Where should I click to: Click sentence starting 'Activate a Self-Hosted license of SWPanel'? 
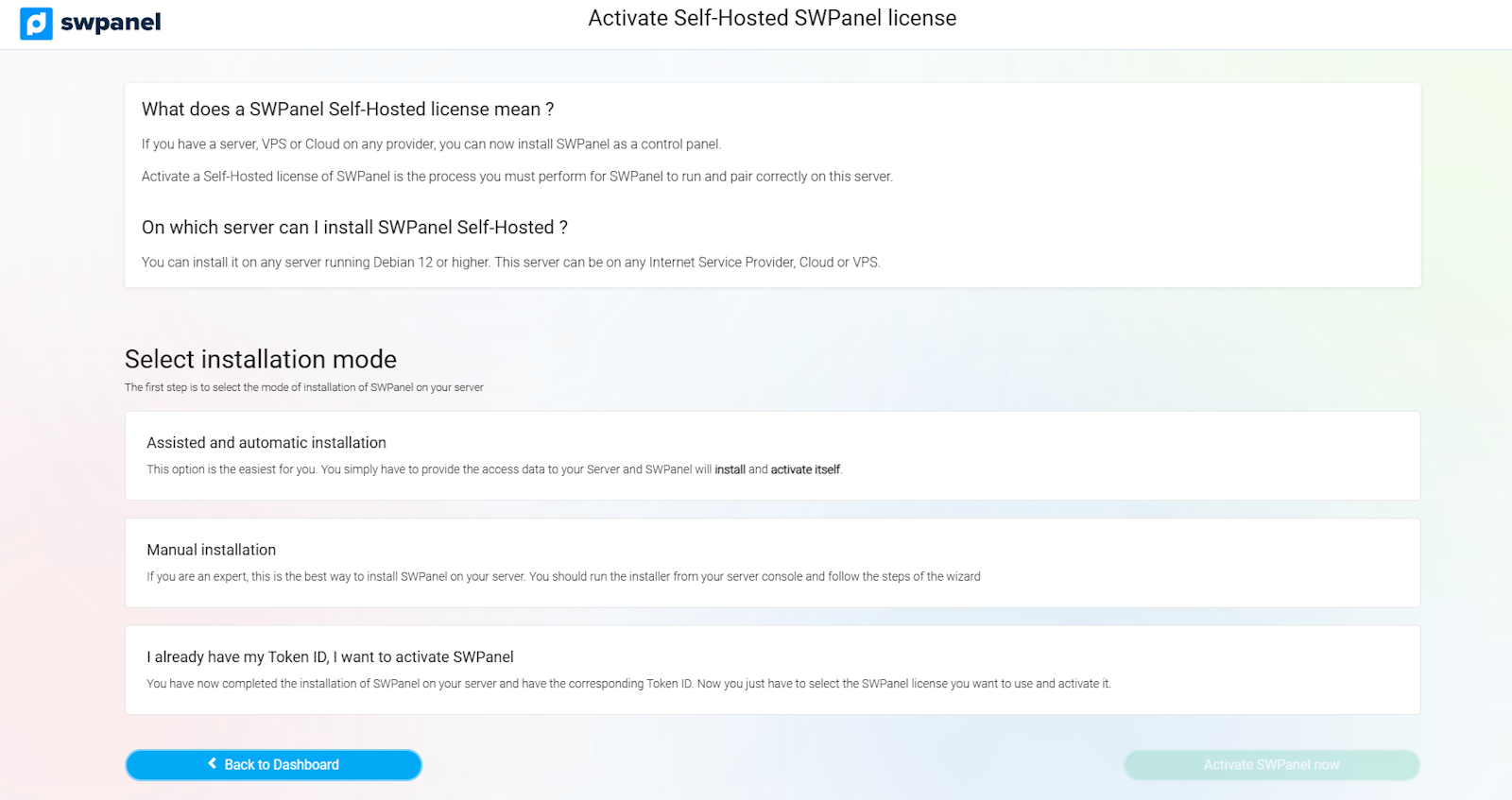pyautogui.click(x=517, y=177)
